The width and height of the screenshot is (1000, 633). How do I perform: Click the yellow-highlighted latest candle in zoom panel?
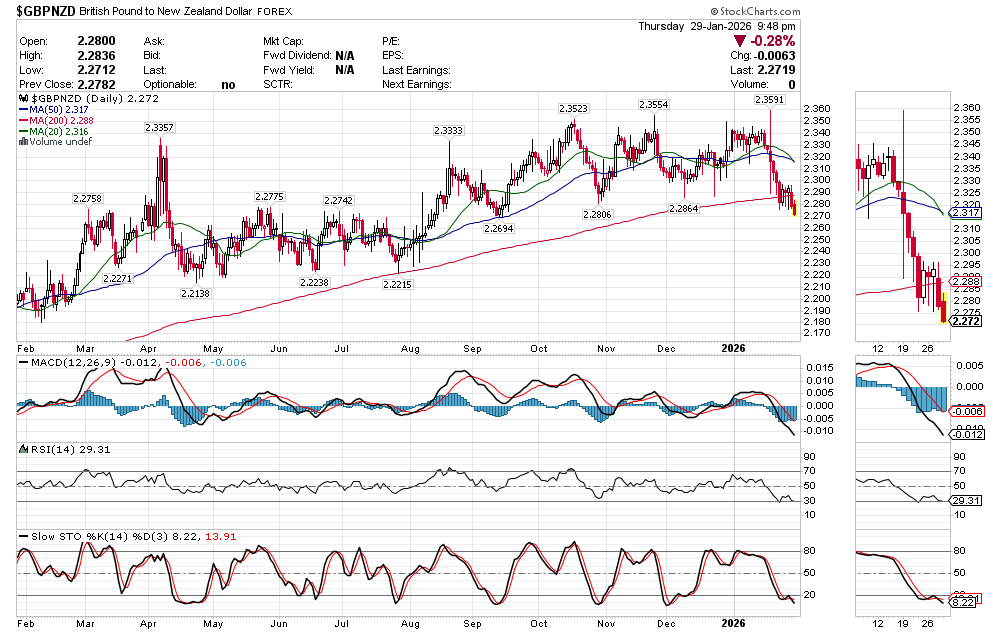click(x=943, y=310)
